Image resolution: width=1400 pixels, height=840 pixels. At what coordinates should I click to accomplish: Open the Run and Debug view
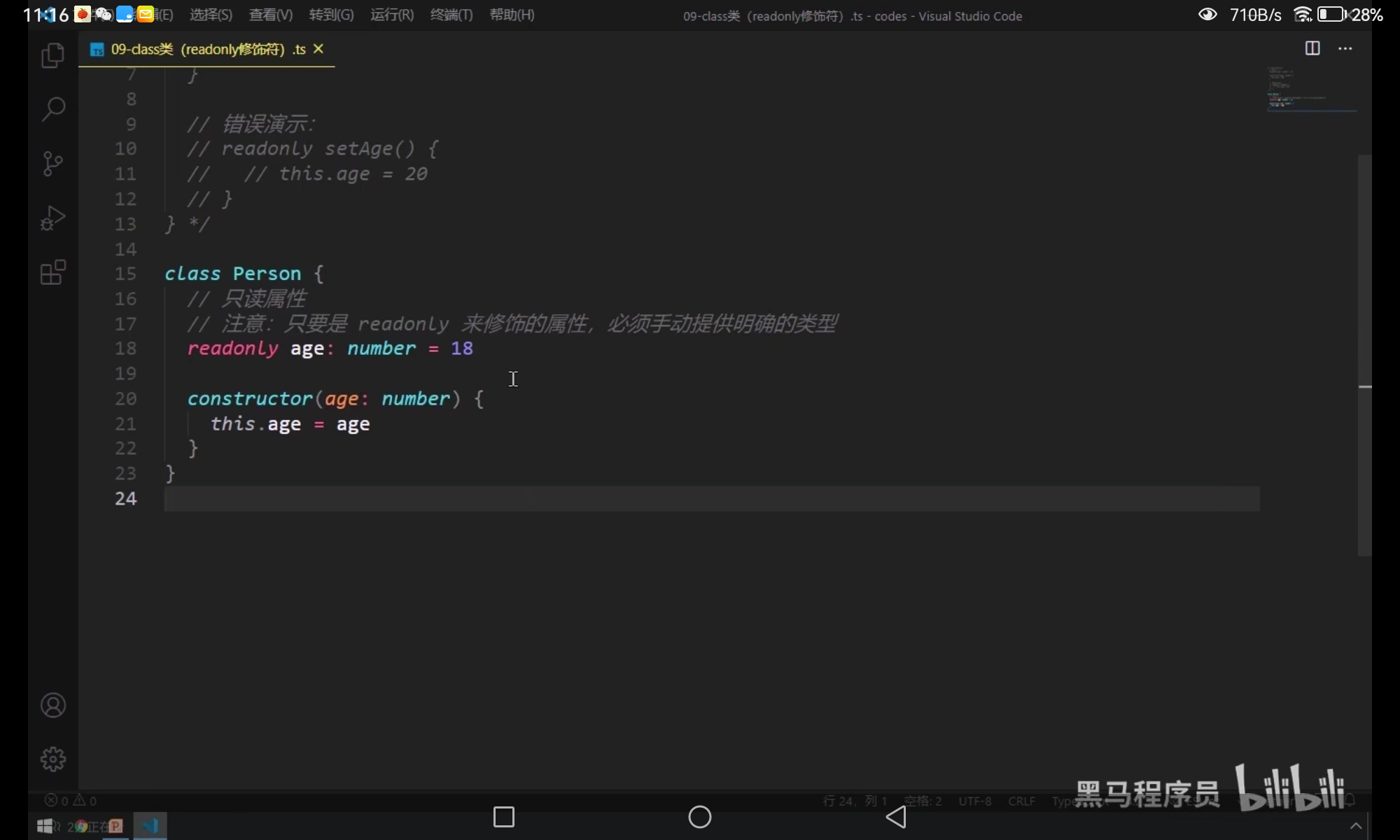pyautogui.click(x=52, y=218)
